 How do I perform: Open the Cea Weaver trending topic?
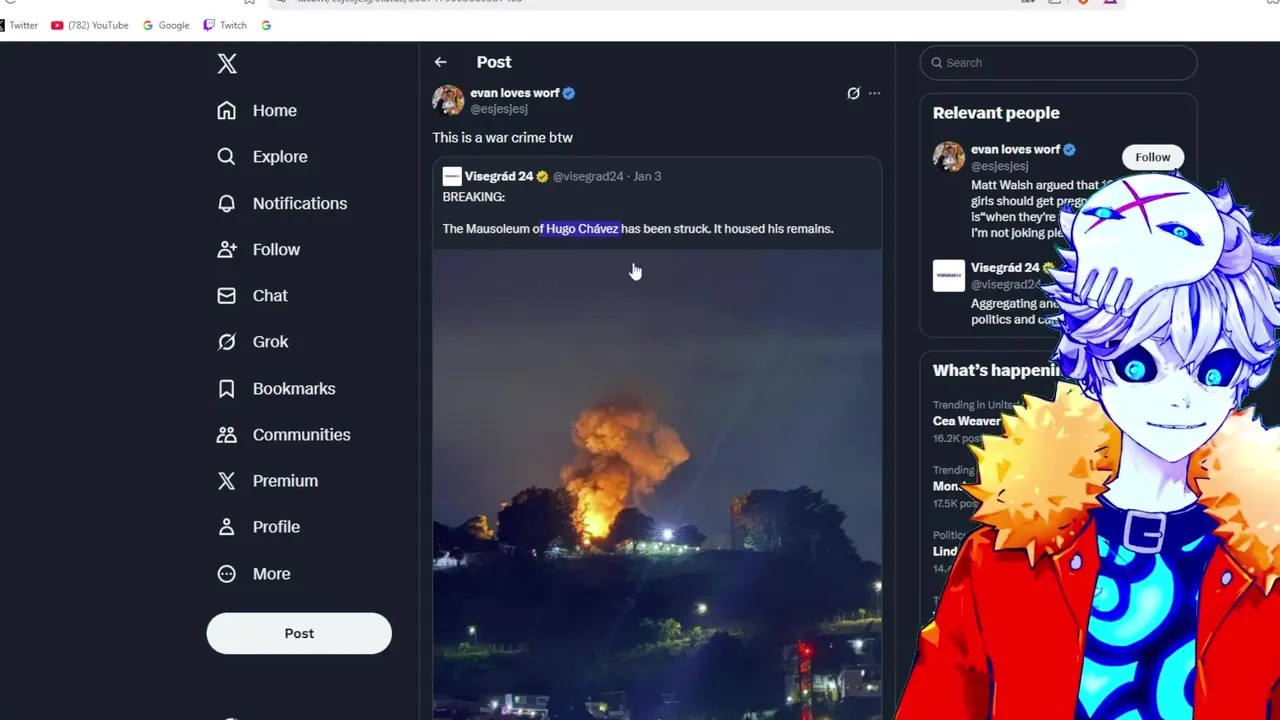[967, 421]
